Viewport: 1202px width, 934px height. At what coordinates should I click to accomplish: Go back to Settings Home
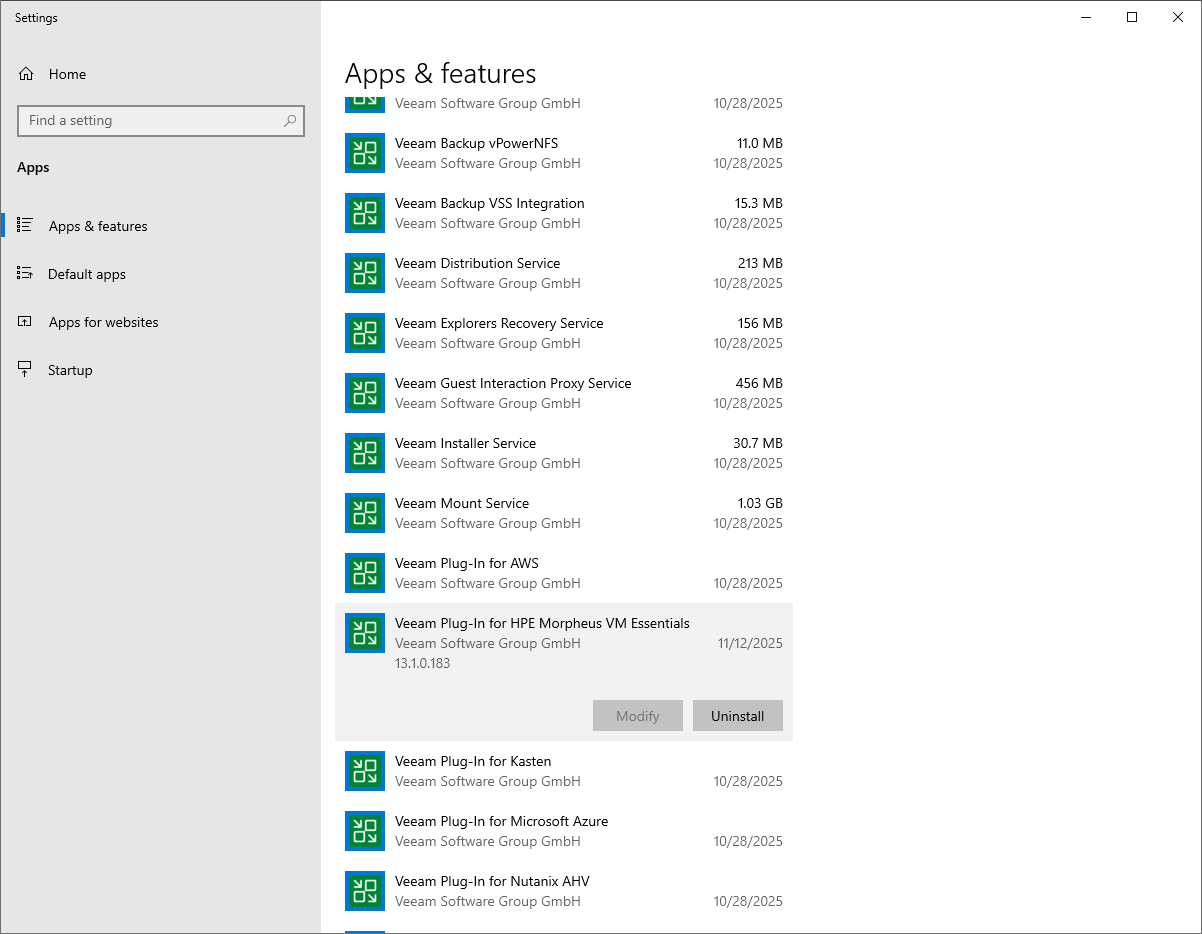pos(67,73)
